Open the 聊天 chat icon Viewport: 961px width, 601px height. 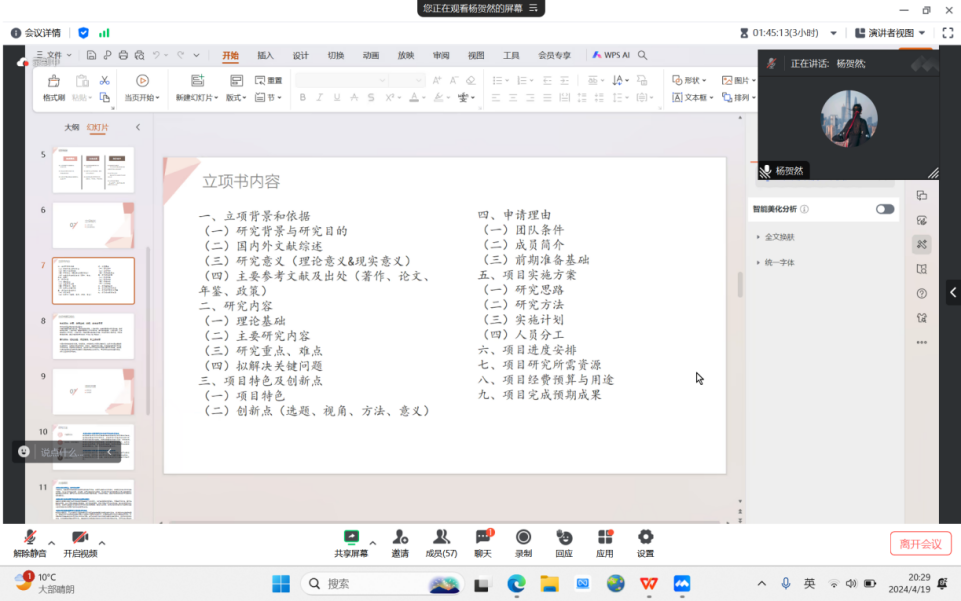tap(483, 539)
